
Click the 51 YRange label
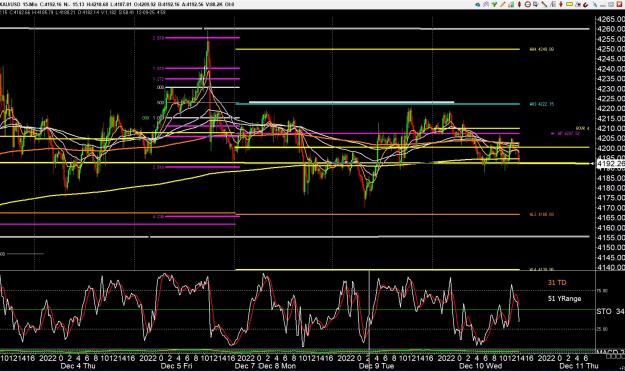click(564, 298)
